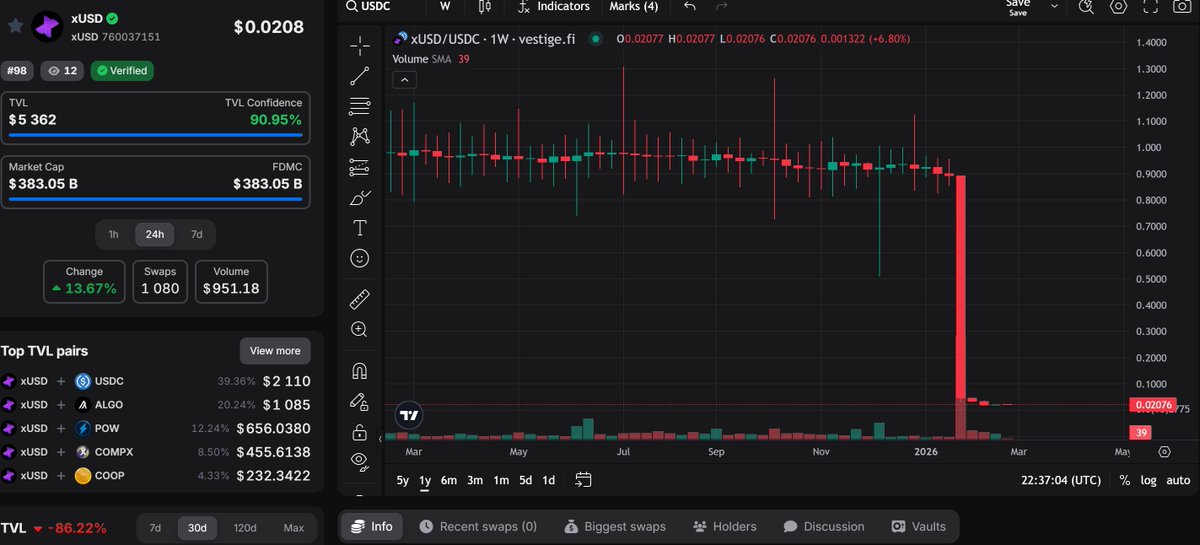
Task: Select the brush drawing tool
Action: [x=360, y=198]
